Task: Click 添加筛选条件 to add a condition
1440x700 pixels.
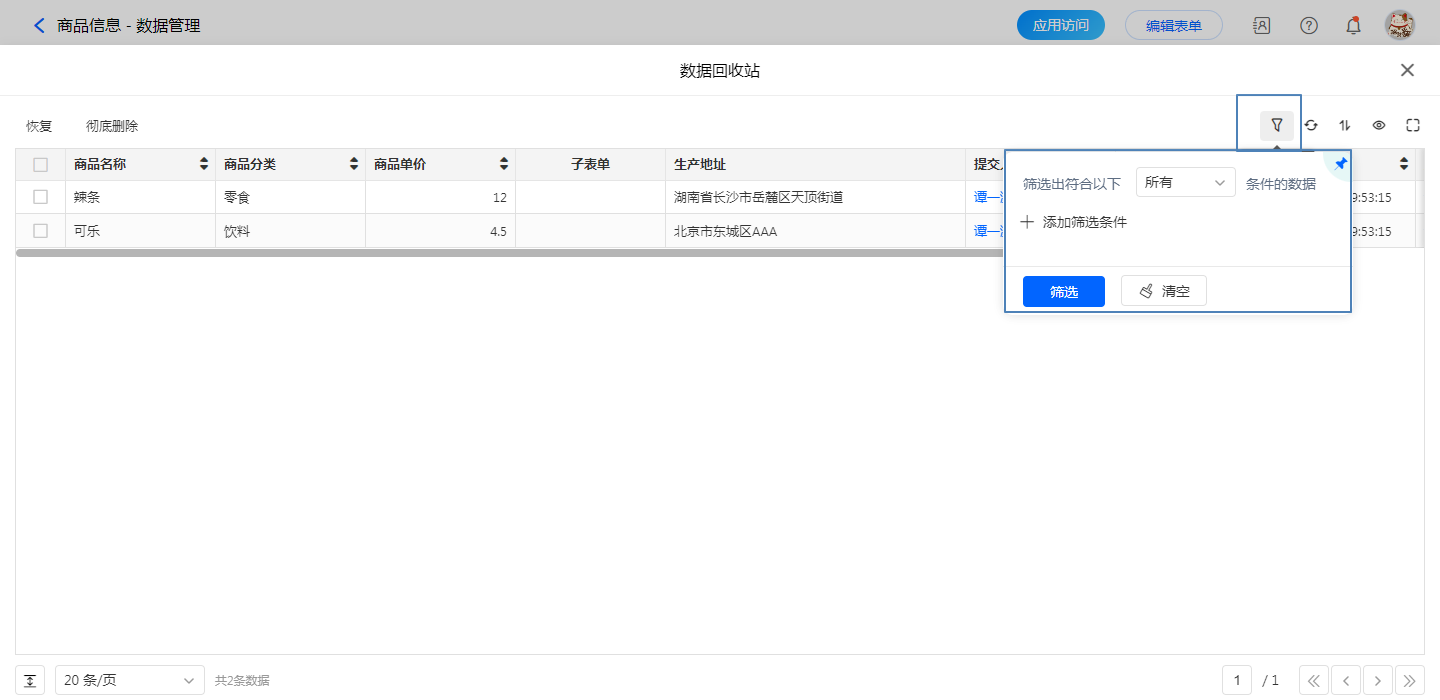Action: pyautogui.click(x=1074, y=222)
